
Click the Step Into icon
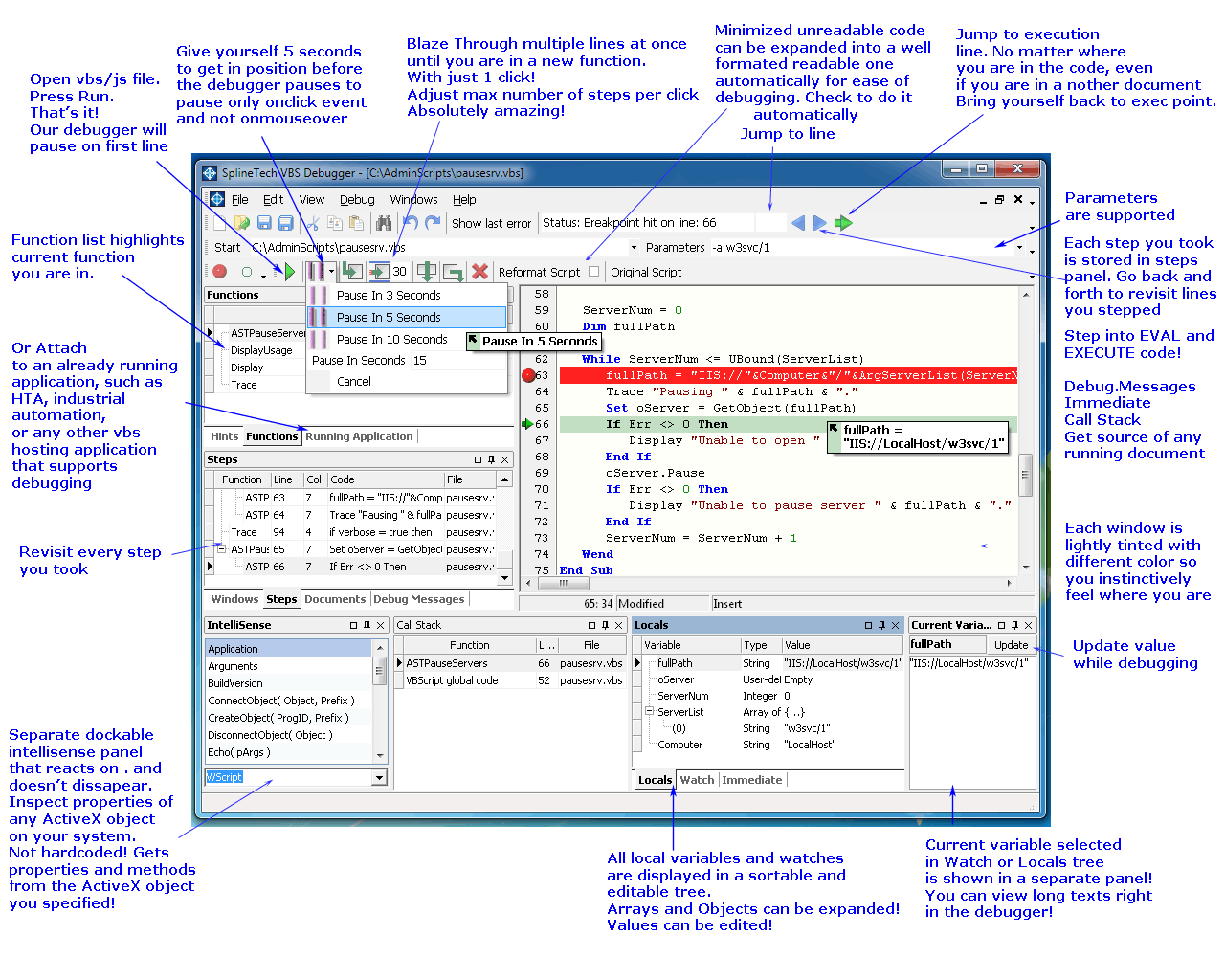point(352,272)
